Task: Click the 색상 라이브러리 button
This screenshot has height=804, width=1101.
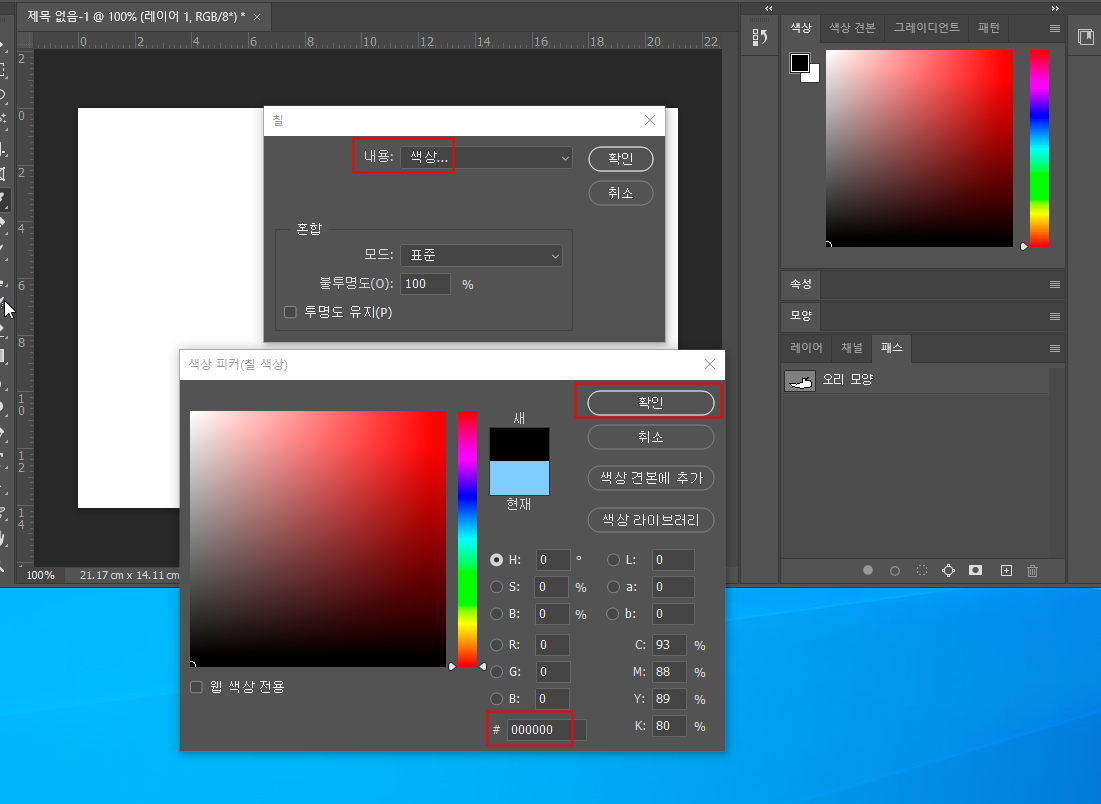Action: (x=650, y=520)
